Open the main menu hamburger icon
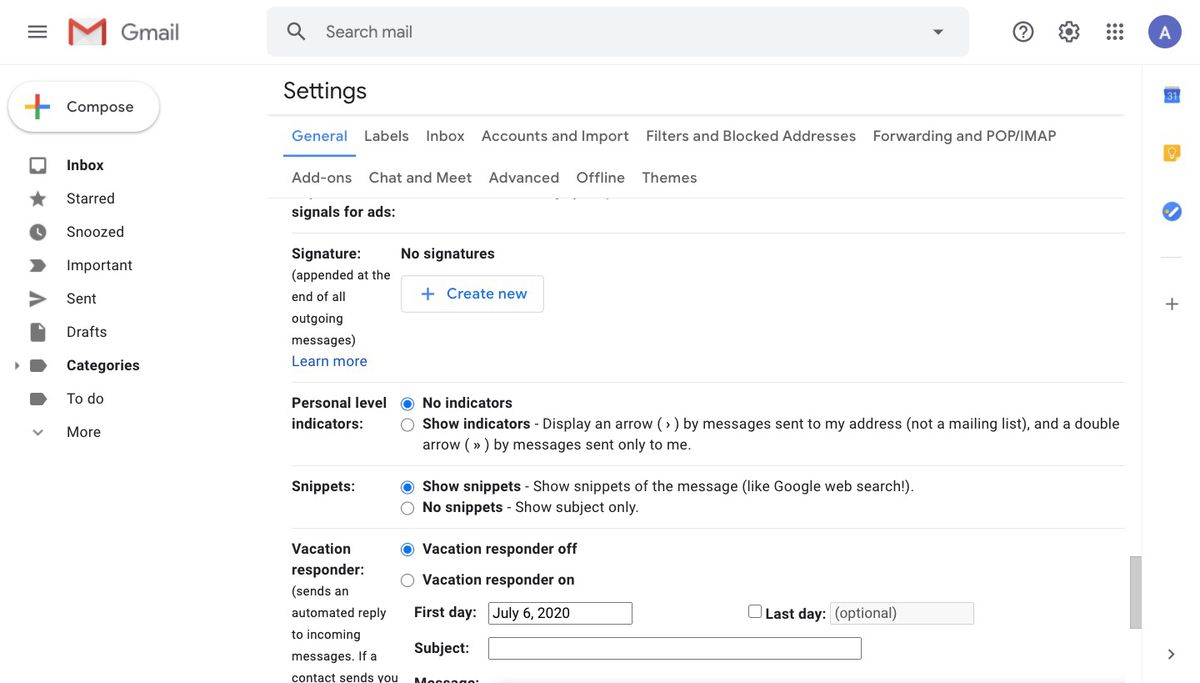The width and height of the screenshot is (1200, 683). (37, 32)
